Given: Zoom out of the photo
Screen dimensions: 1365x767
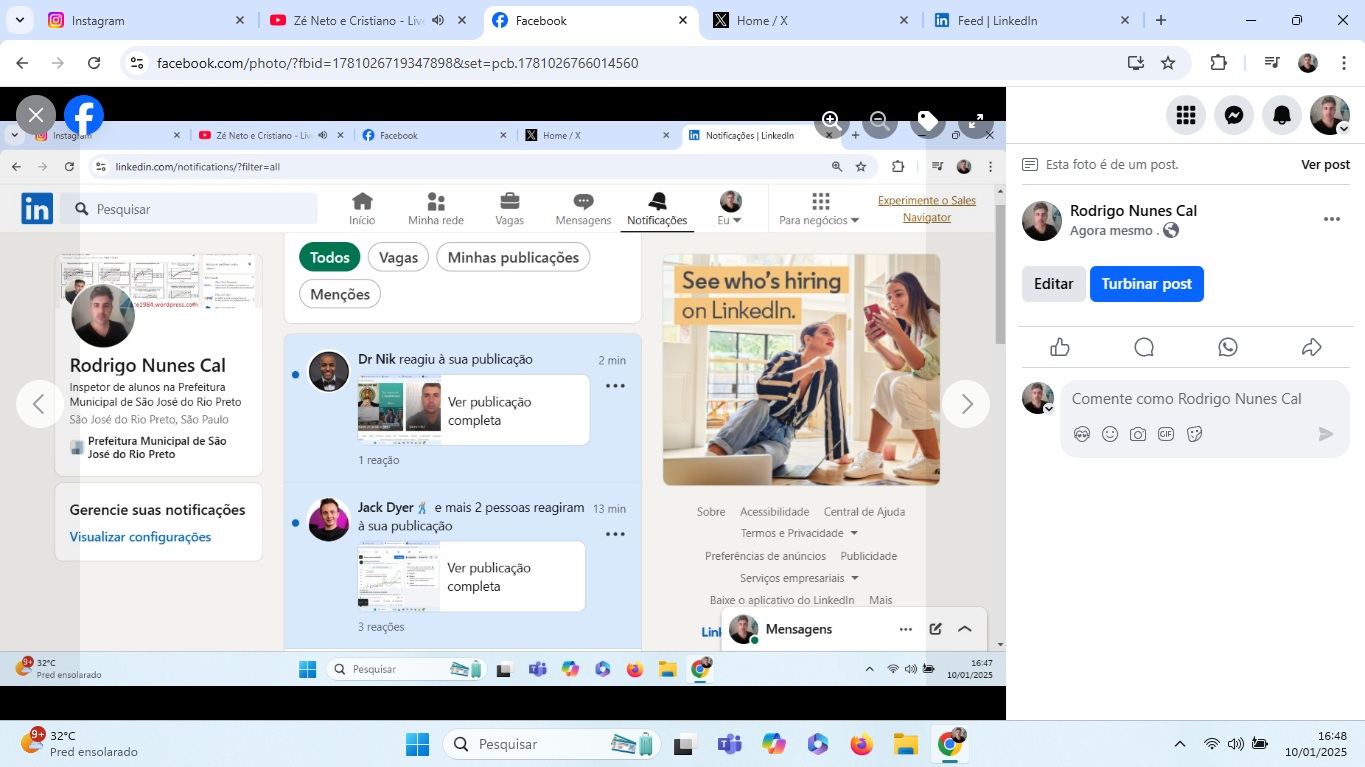Looking at the screenshot, I should pos(879,121).
